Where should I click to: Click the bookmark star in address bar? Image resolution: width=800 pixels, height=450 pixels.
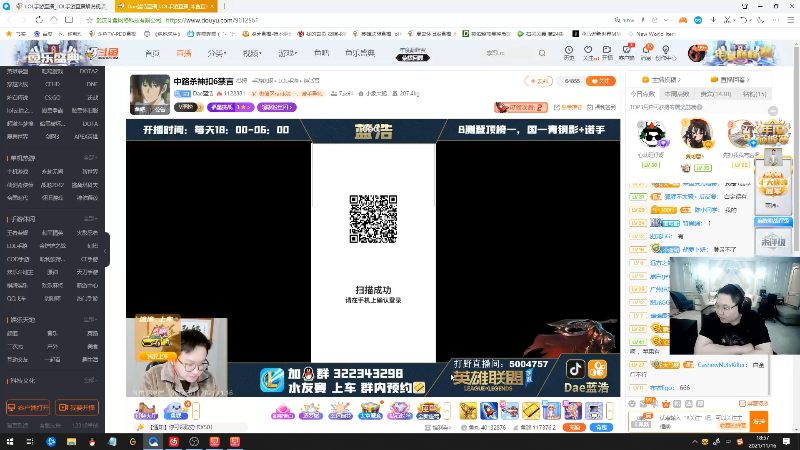[89, 20]
